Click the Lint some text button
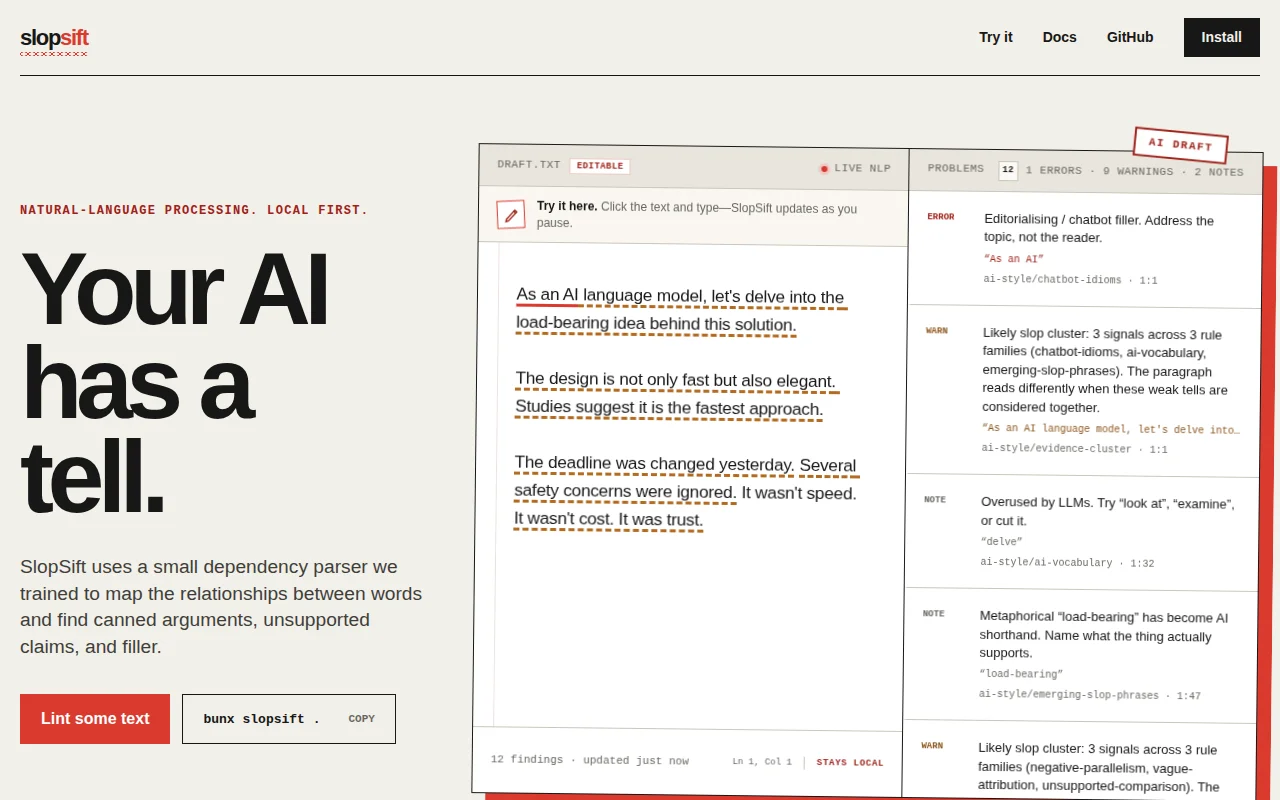1280x800 pixels. 95,719
